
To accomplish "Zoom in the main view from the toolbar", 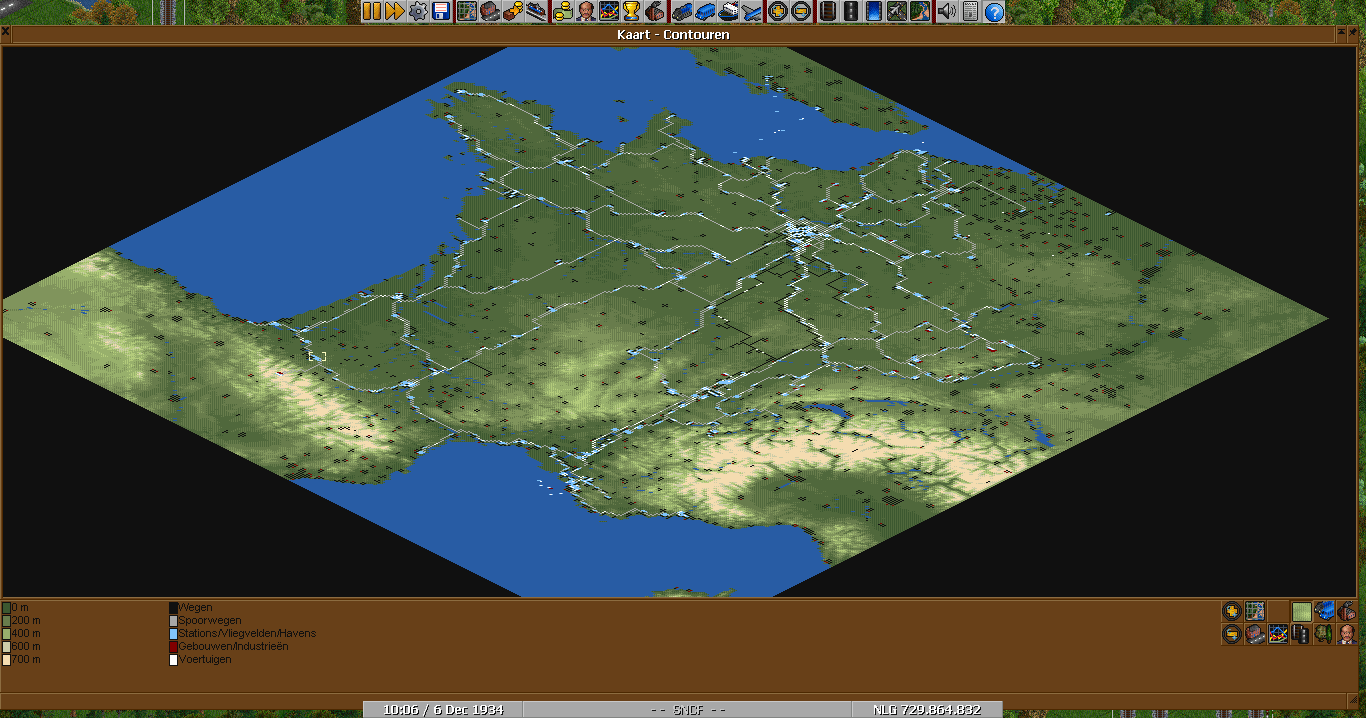I will coord(777,11).
